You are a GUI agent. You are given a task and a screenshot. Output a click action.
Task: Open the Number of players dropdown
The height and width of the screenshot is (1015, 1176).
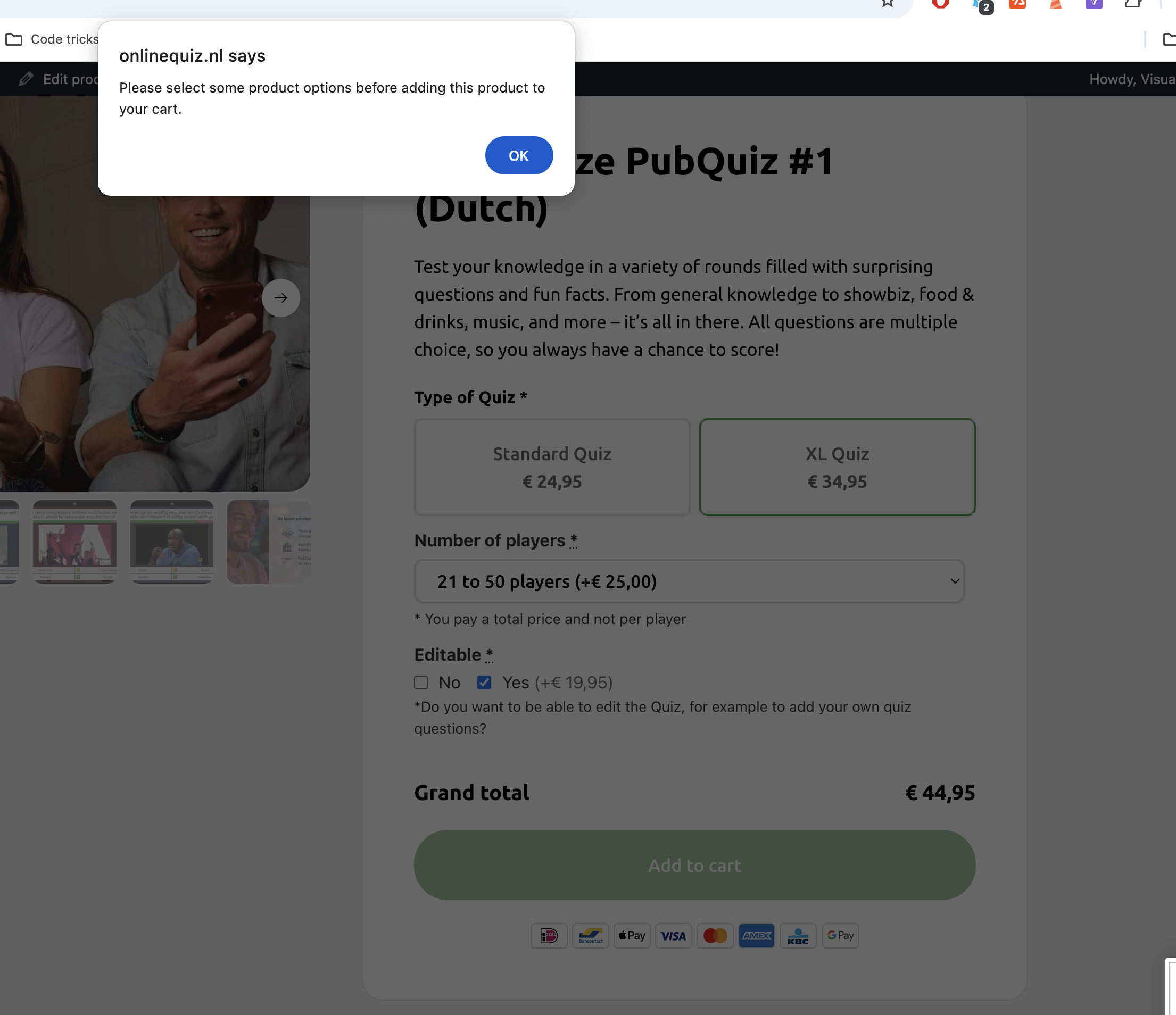[689, 581]
